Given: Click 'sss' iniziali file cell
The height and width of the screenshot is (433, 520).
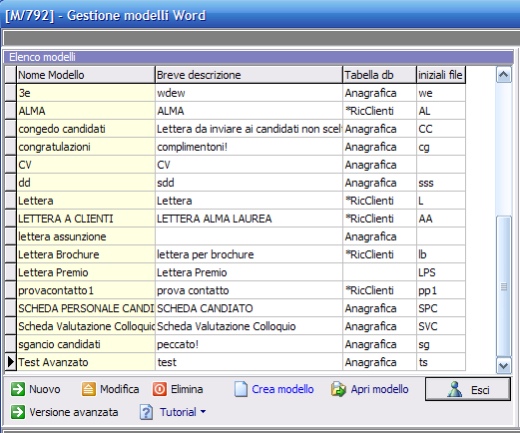Looking at the screenshot, I should click(441, 183).
